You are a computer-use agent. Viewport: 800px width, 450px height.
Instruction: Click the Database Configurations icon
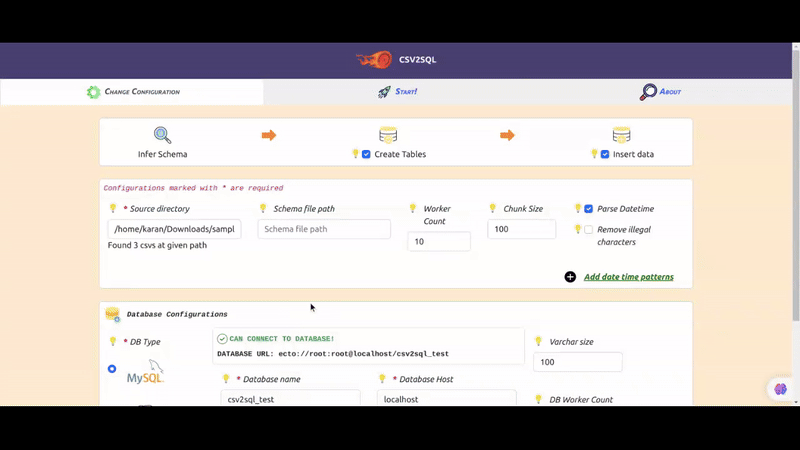point(112,314)
